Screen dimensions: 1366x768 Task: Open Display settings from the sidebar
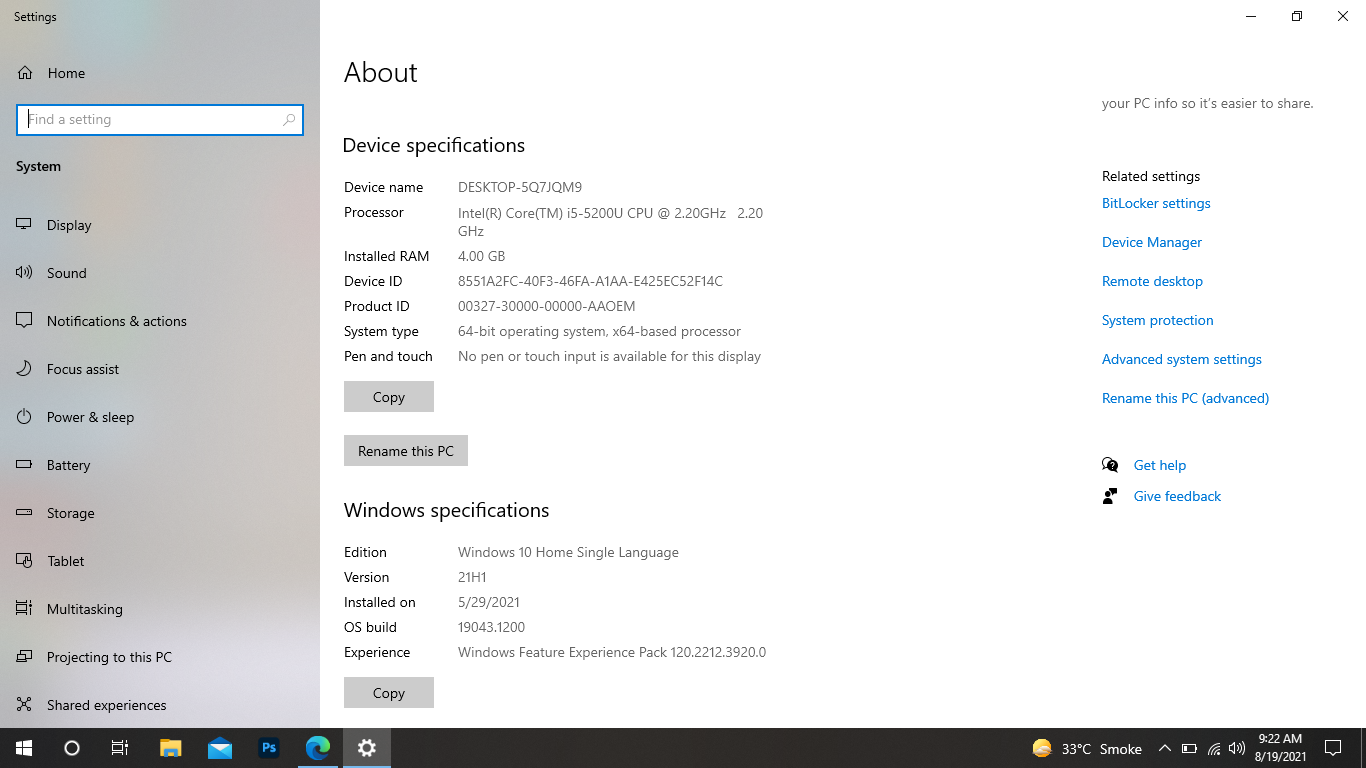[67, 224]
